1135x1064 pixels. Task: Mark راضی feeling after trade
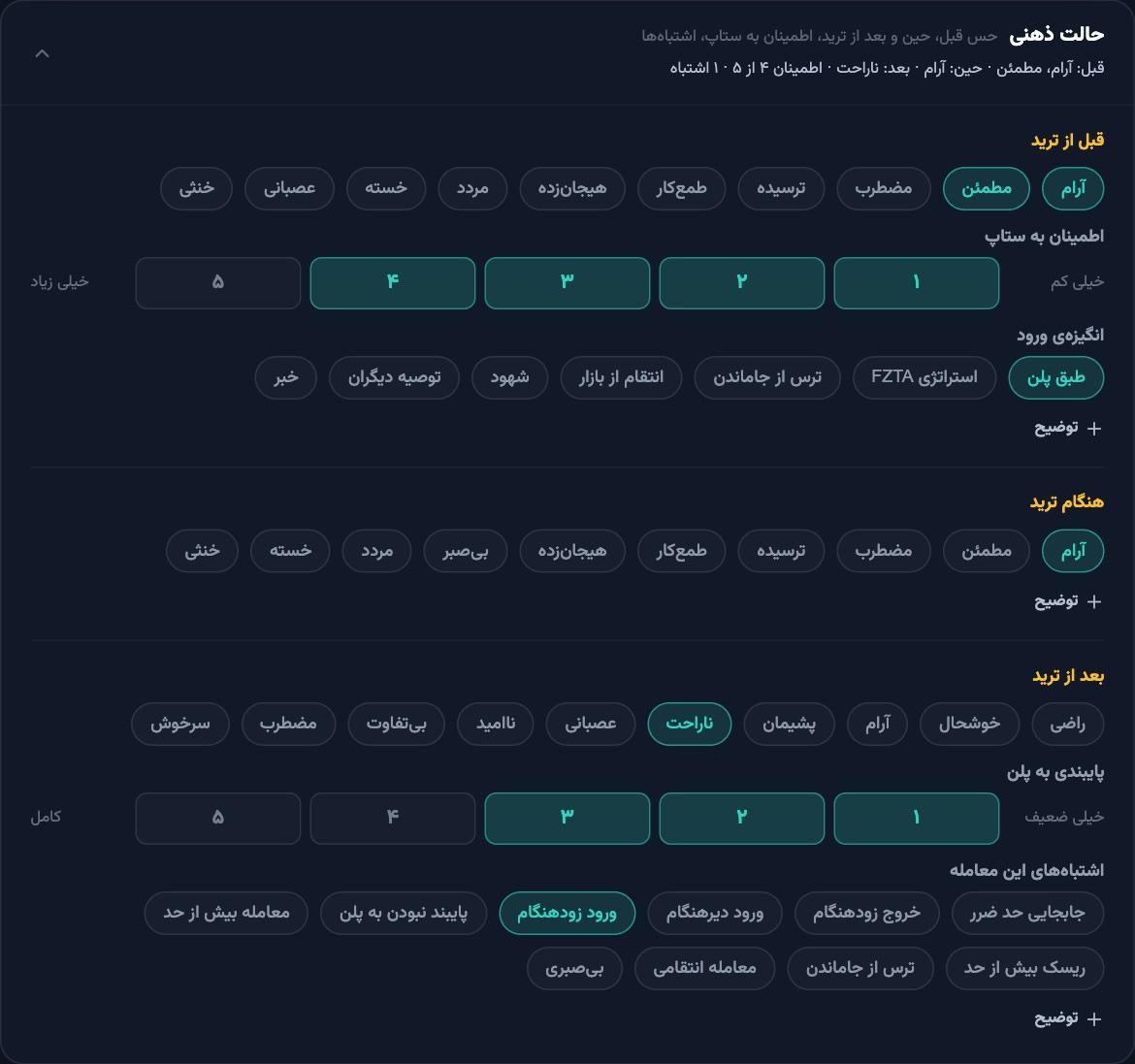1068,724
